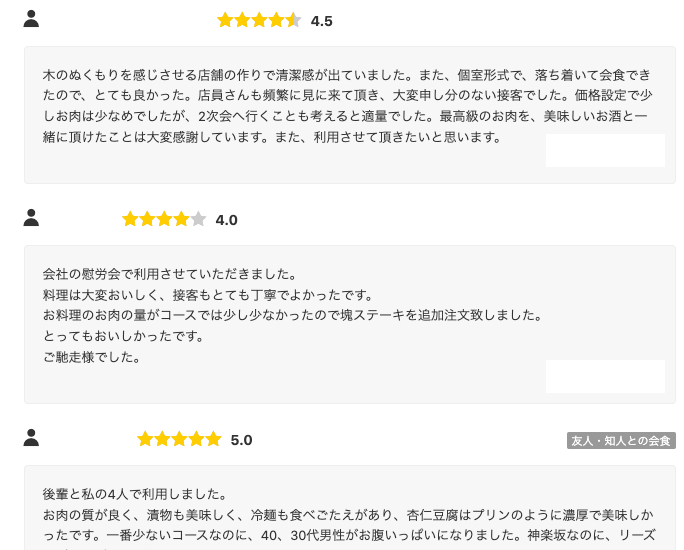
Task: Click the user avatar beside the 5.0 rating
Action: coord(31,437)
